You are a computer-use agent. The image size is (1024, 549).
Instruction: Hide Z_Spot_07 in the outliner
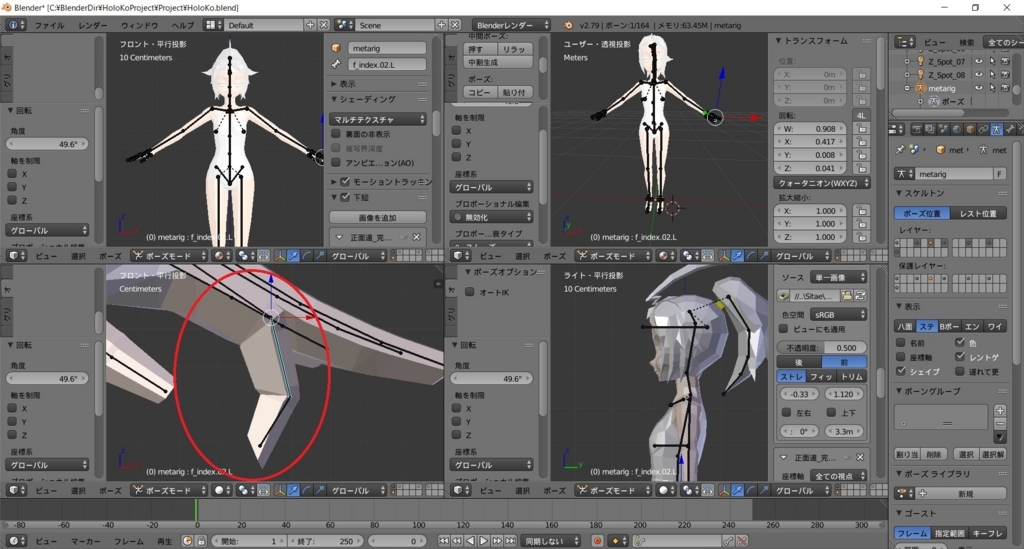[978, 61]
